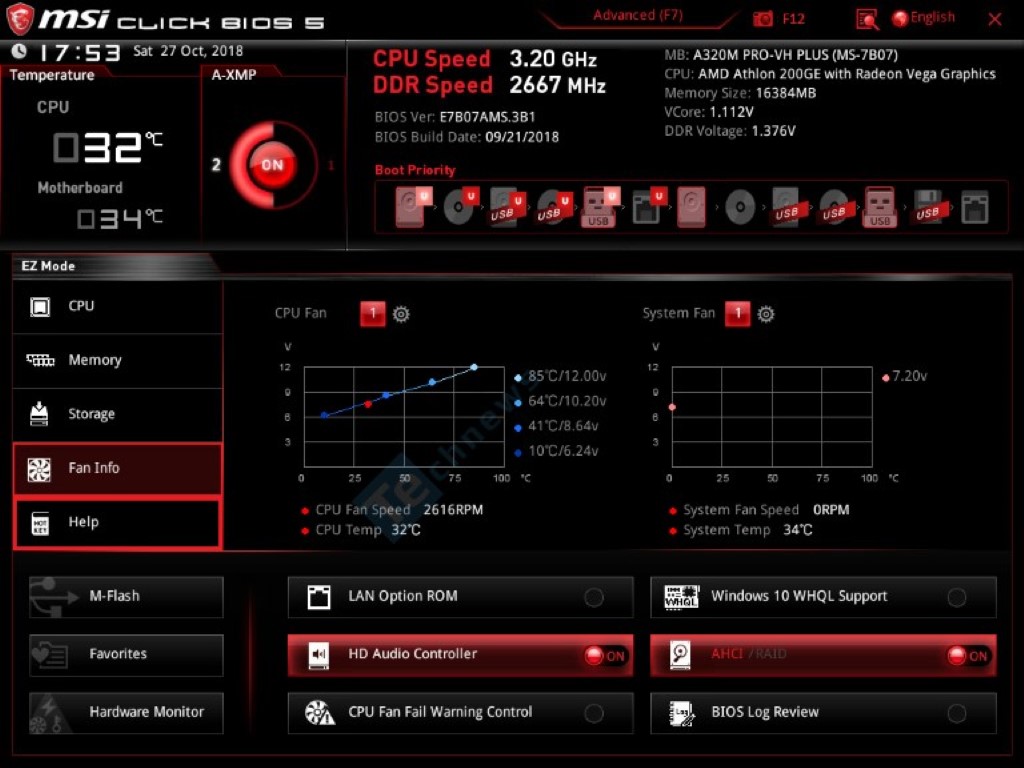The width and height of the screenshot is (1024, 768).
Task: Open the Memory tab
Action: (x=118, y=360)
